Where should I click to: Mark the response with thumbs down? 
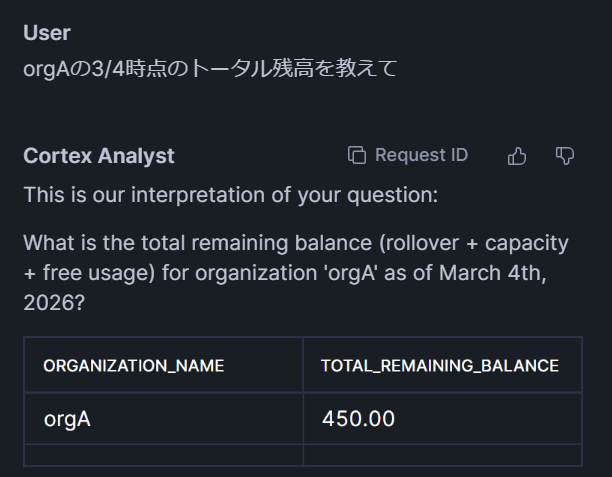[565, 155]
